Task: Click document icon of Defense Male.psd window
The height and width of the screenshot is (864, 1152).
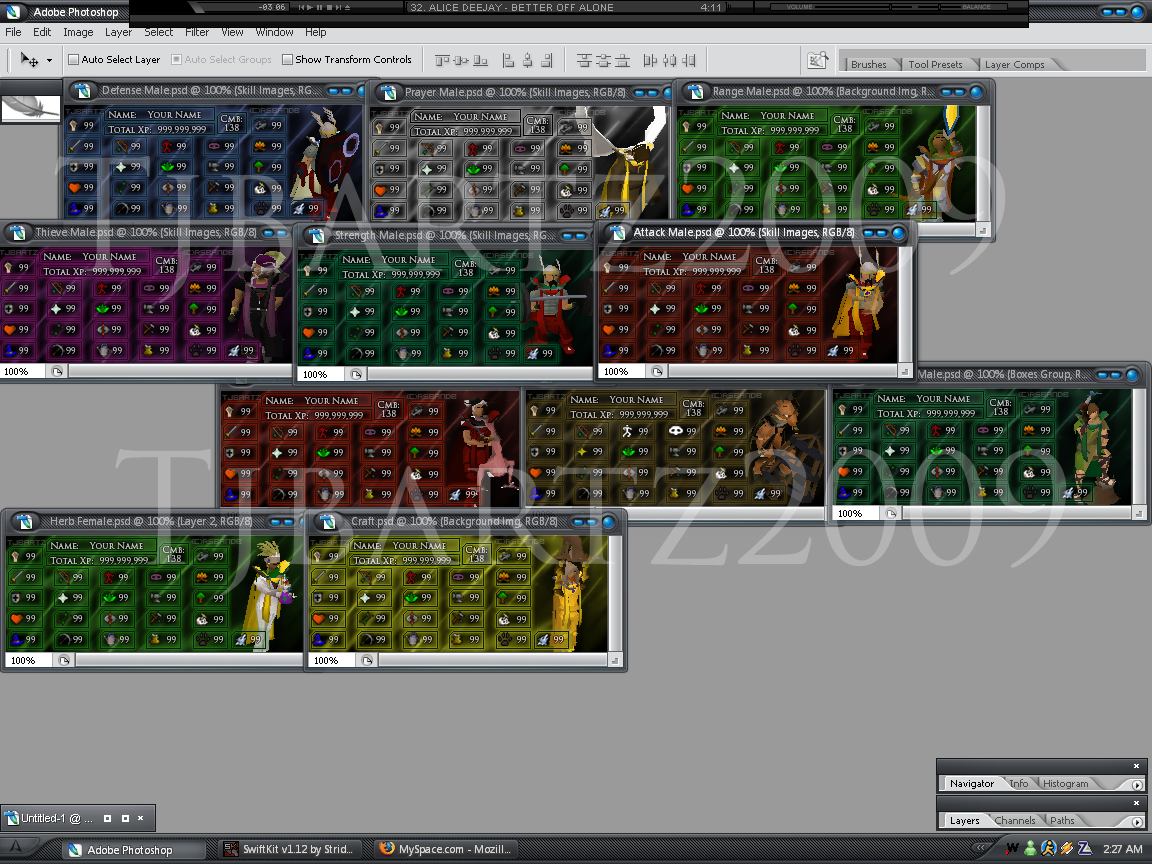Action: point(83,91)
